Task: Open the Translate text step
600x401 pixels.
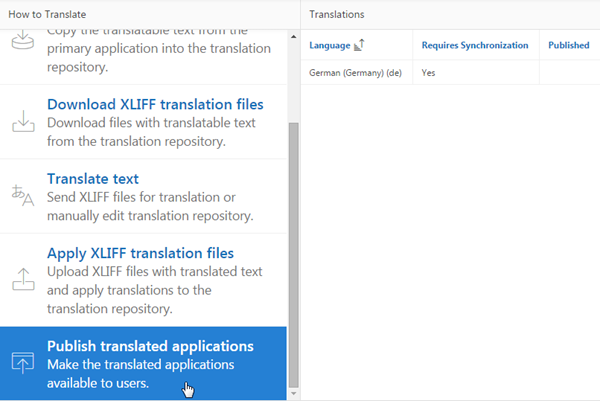Action: pyautogui.click(x=93, y=179)
